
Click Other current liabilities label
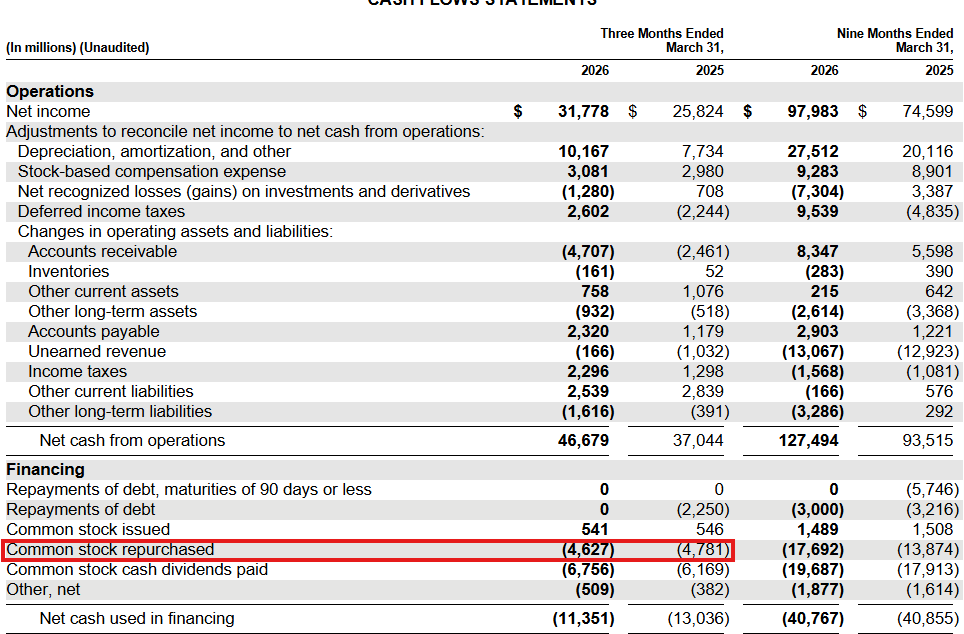pos(111,391)
